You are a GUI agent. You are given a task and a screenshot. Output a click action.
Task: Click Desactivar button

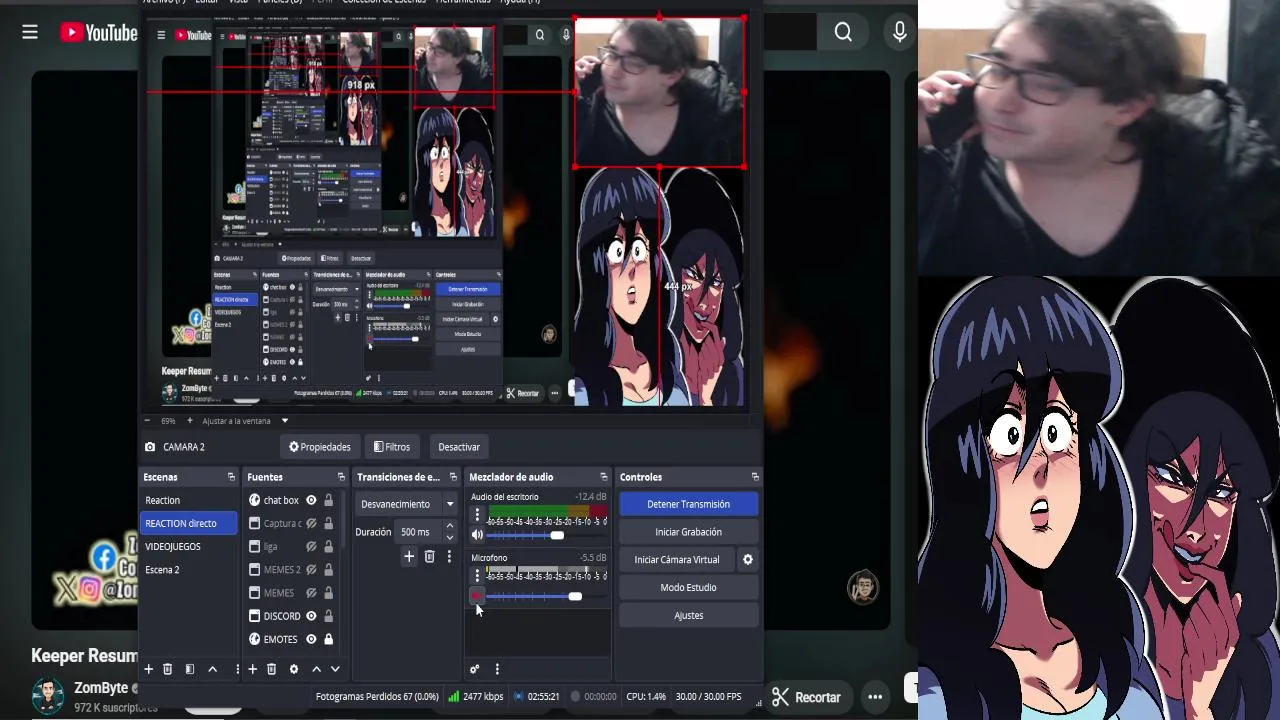459,447
